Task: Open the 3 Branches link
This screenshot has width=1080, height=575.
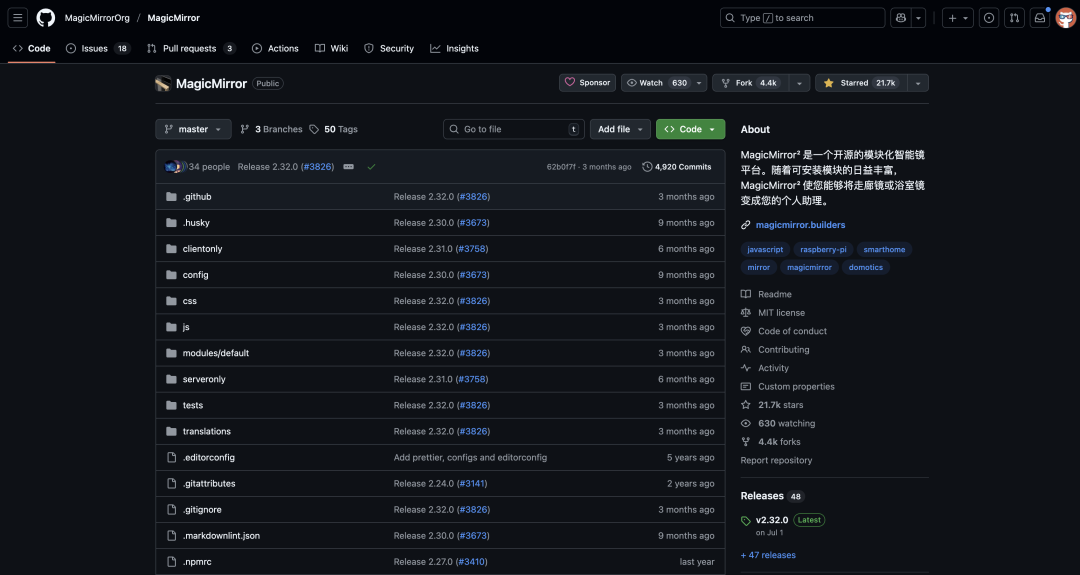Action: pyautogui.click(x=271, y=129)
